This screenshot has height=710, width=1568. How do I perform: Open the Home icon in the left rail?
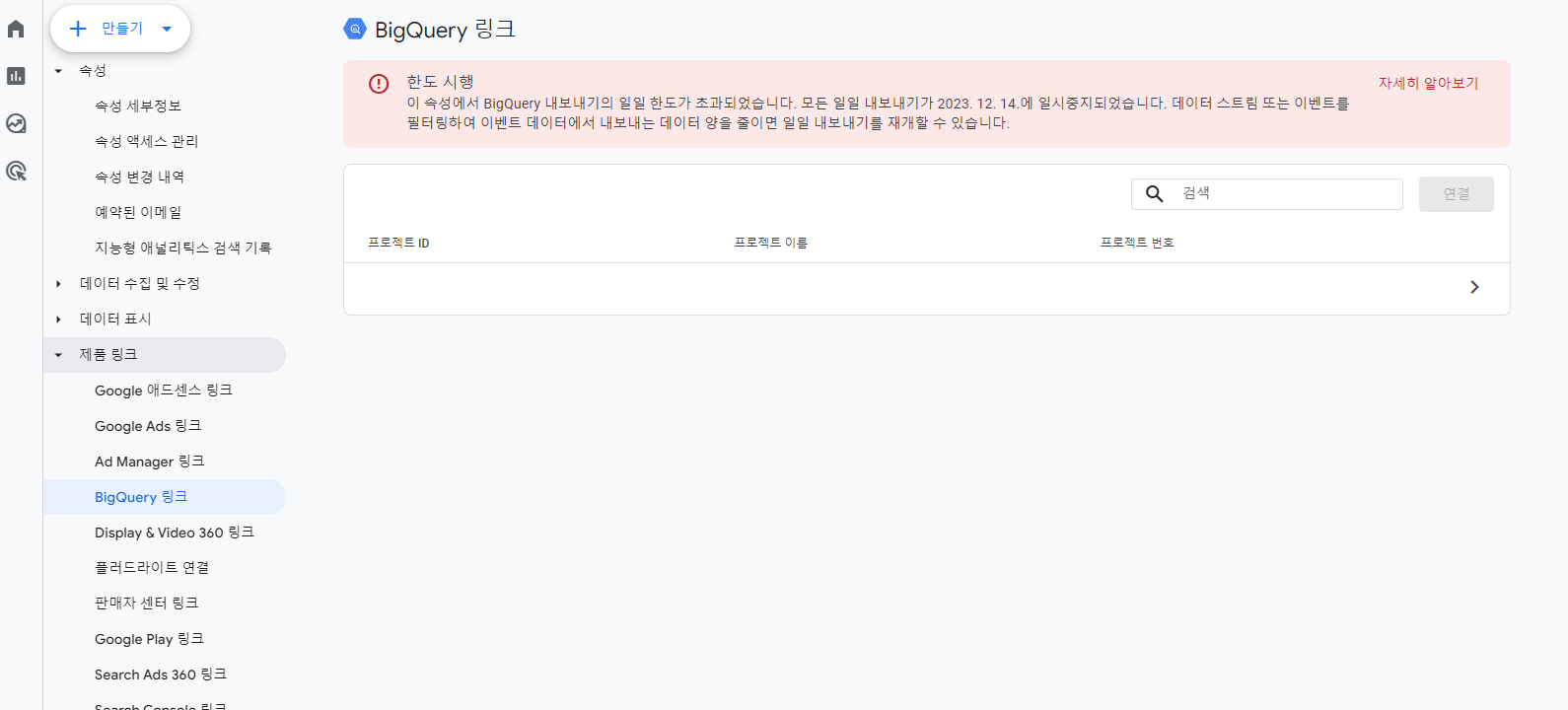coord(16,29)
